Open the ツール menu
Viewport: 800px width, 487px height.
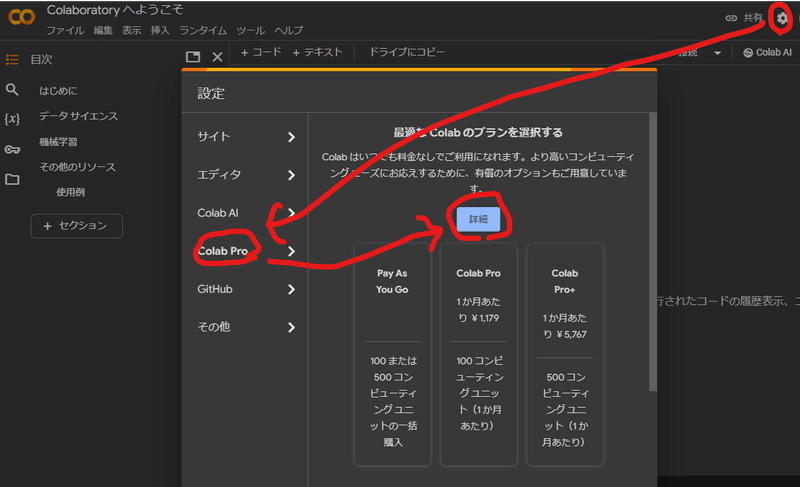251,31
